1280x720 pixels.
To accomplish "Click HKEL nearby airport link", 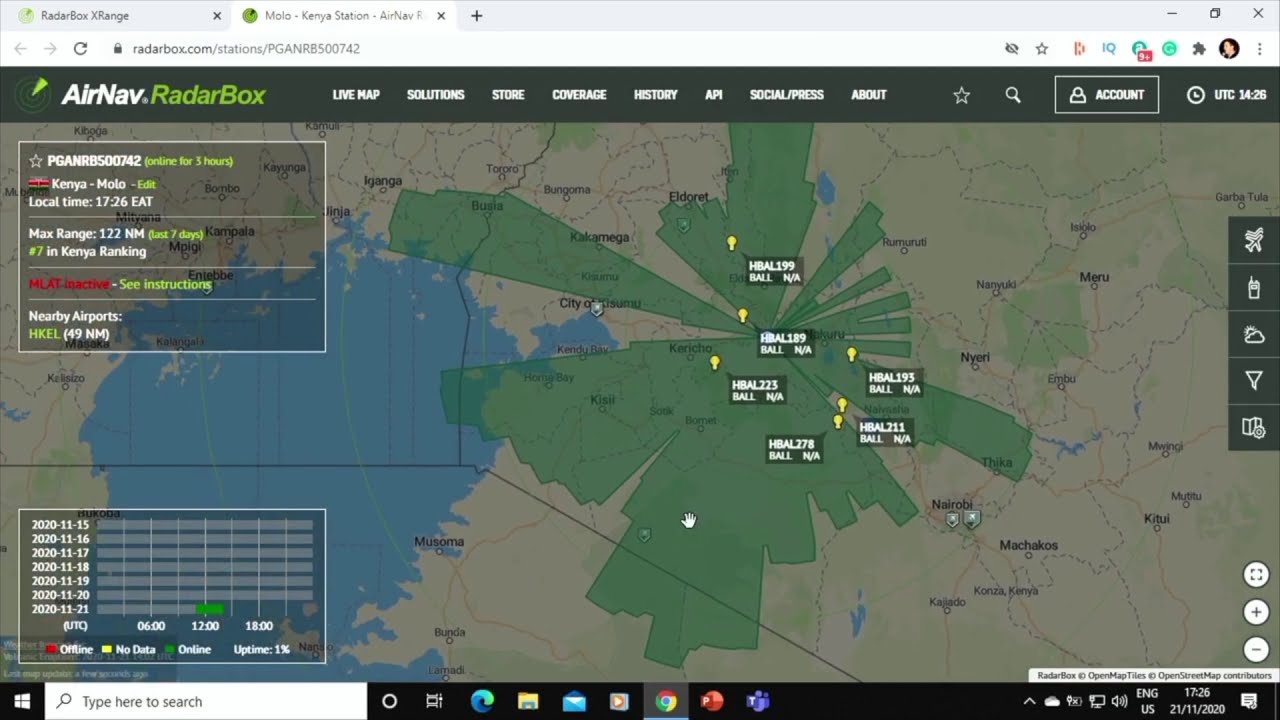I will click(x=44, y=334).
